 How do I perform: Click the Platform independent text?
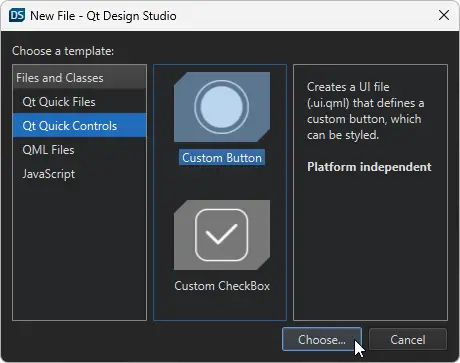369,167
